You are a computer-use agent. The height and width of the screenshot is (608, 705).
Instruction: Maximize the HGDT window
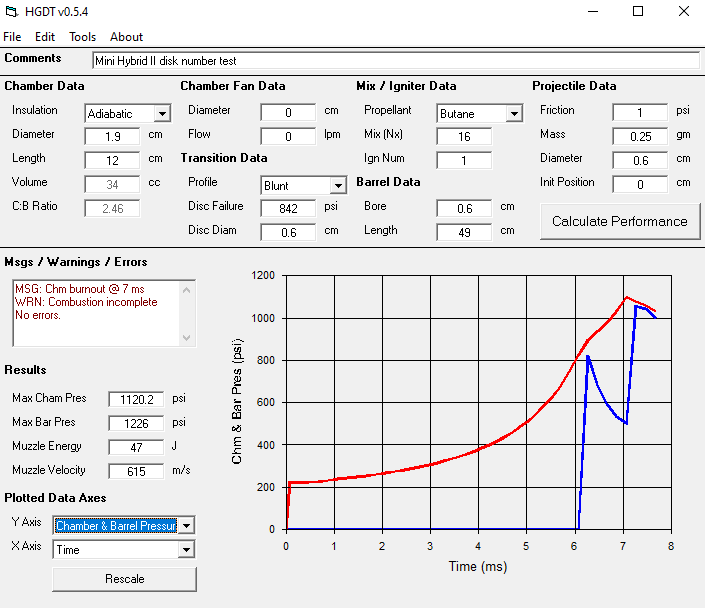[x=638, y=12]
